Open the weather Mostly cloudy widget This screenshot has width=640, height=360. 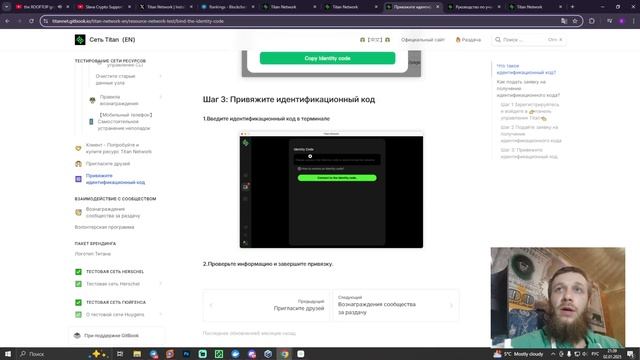pos(518,354)
